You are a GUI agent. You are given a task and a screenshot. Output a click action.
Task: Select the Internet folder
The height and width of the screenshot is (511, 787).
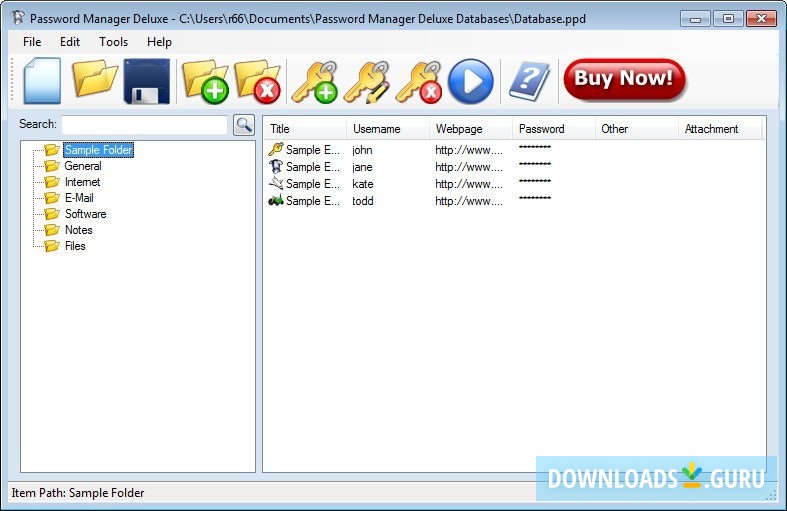[82, 182]
